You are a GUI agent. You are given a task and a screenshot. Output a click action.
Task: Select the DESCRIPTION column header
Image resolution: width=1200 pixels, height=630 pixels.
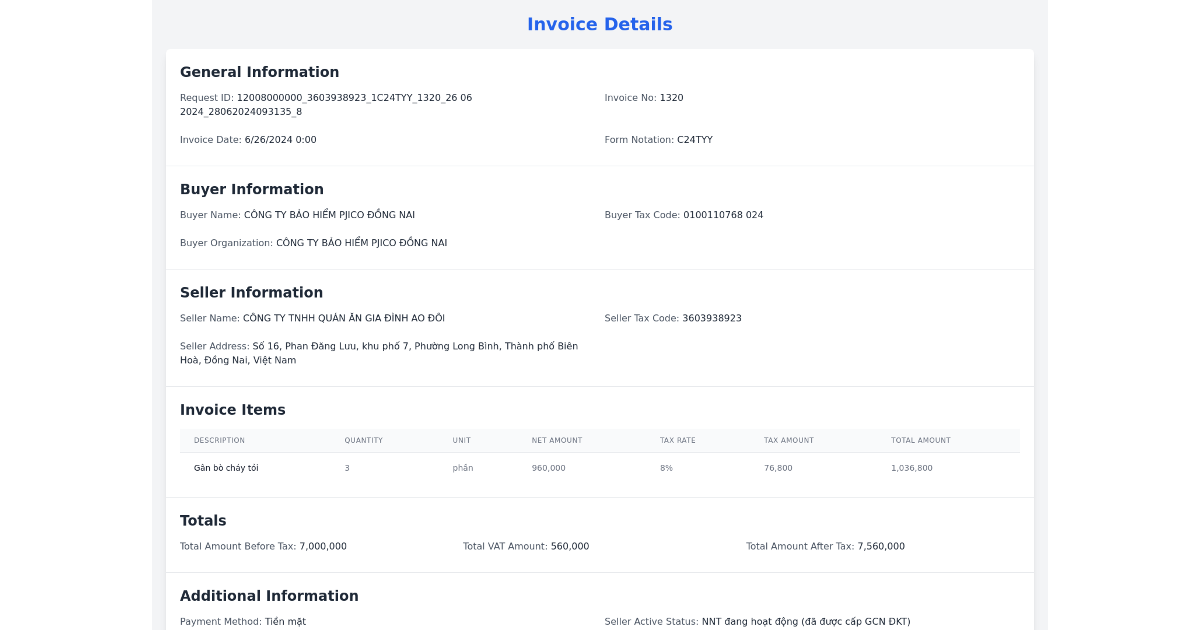[x=219, y=440]
